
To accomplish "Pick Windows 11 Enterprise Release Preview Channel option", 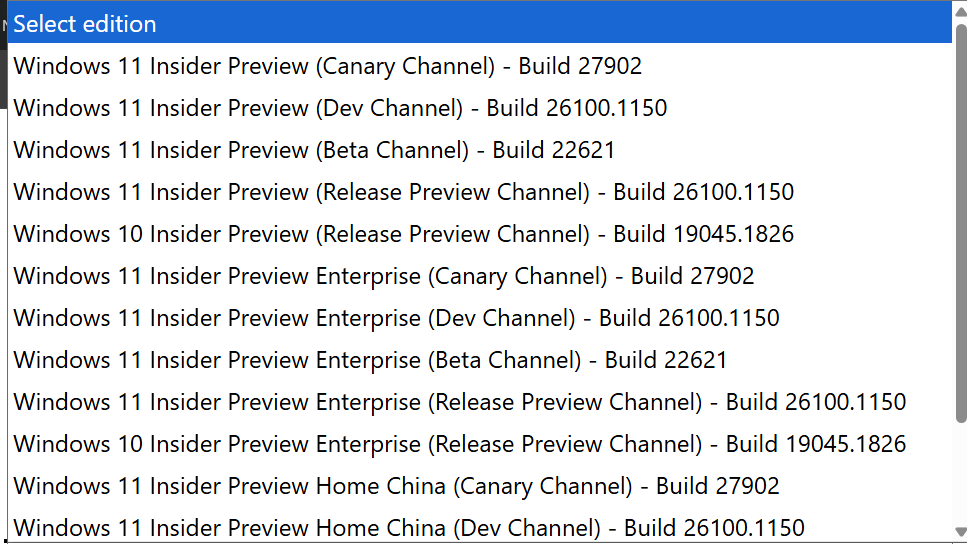I will click(480, 402).
